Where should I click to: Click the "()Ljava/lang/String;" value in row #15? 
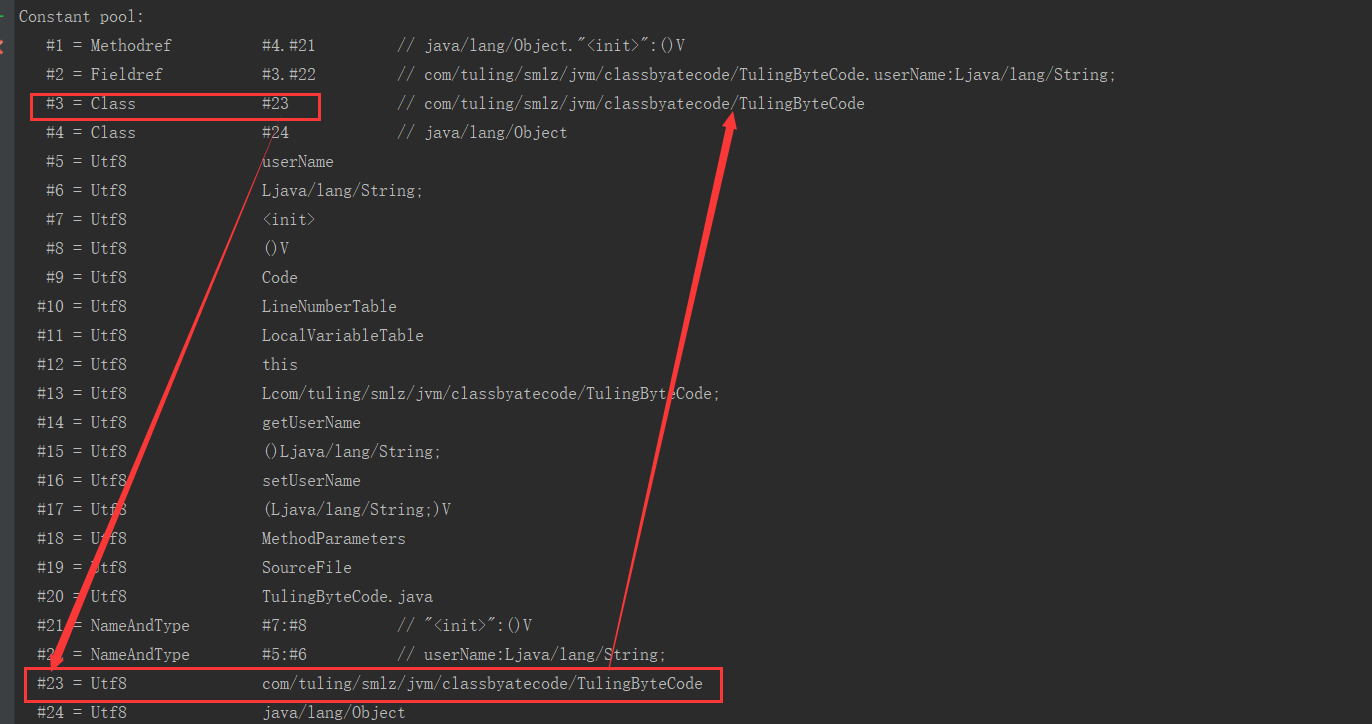352,451
